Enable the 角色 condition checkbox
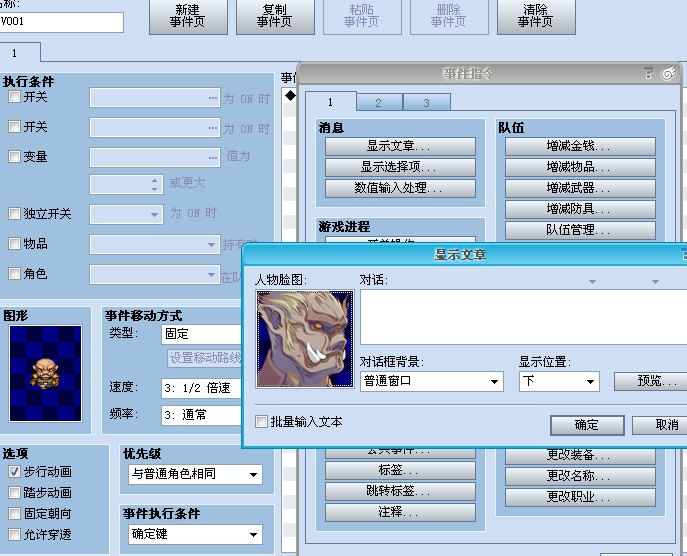 [14, 274]
